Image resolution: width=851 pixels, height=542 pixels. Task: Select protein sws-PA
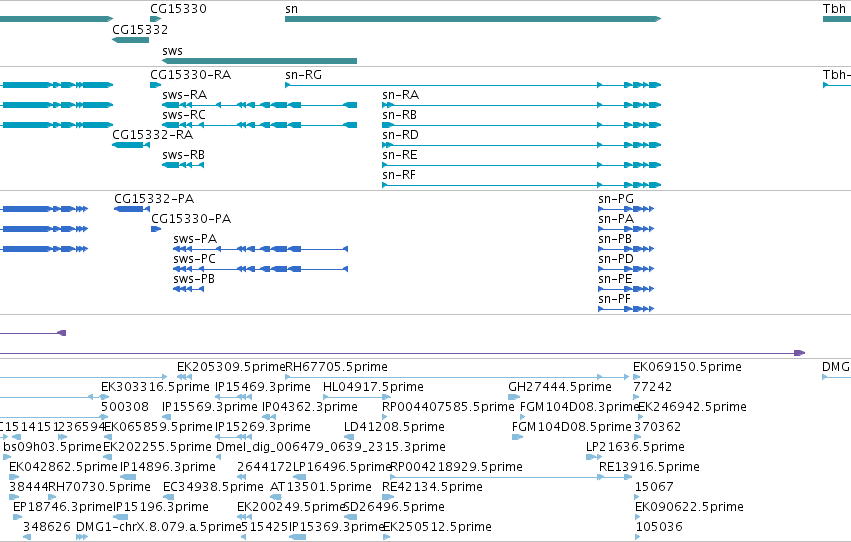pyautogui.click(x=261, y=249)
